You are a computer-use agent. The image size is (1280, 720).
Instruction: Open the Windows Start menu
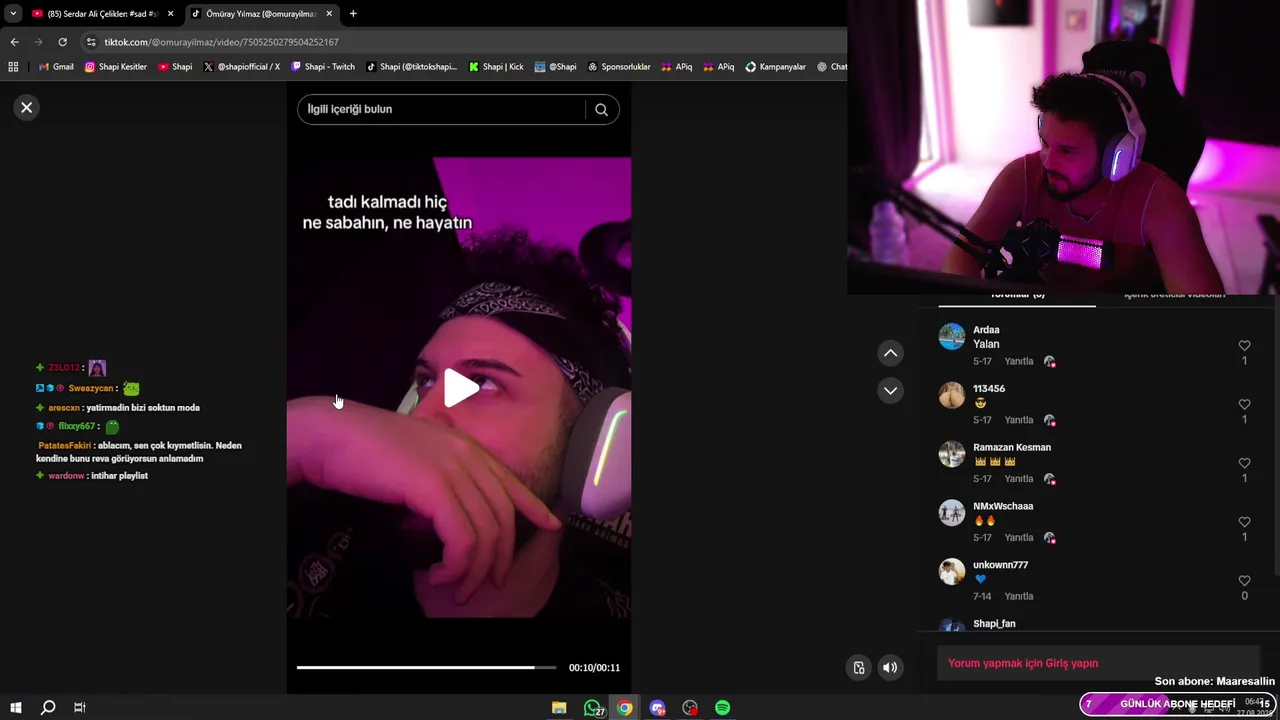point(16,708)
